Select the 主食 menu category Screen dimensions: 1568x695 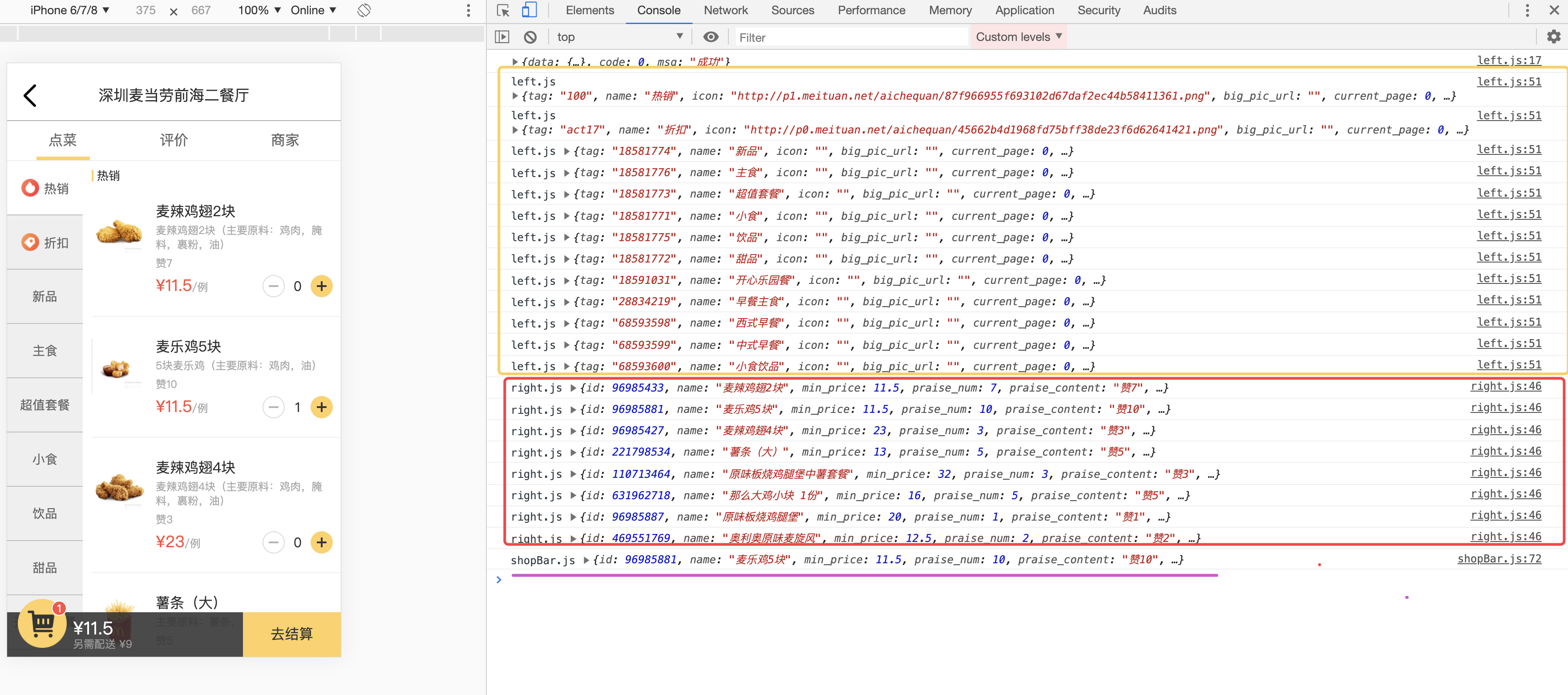point(45,351)
